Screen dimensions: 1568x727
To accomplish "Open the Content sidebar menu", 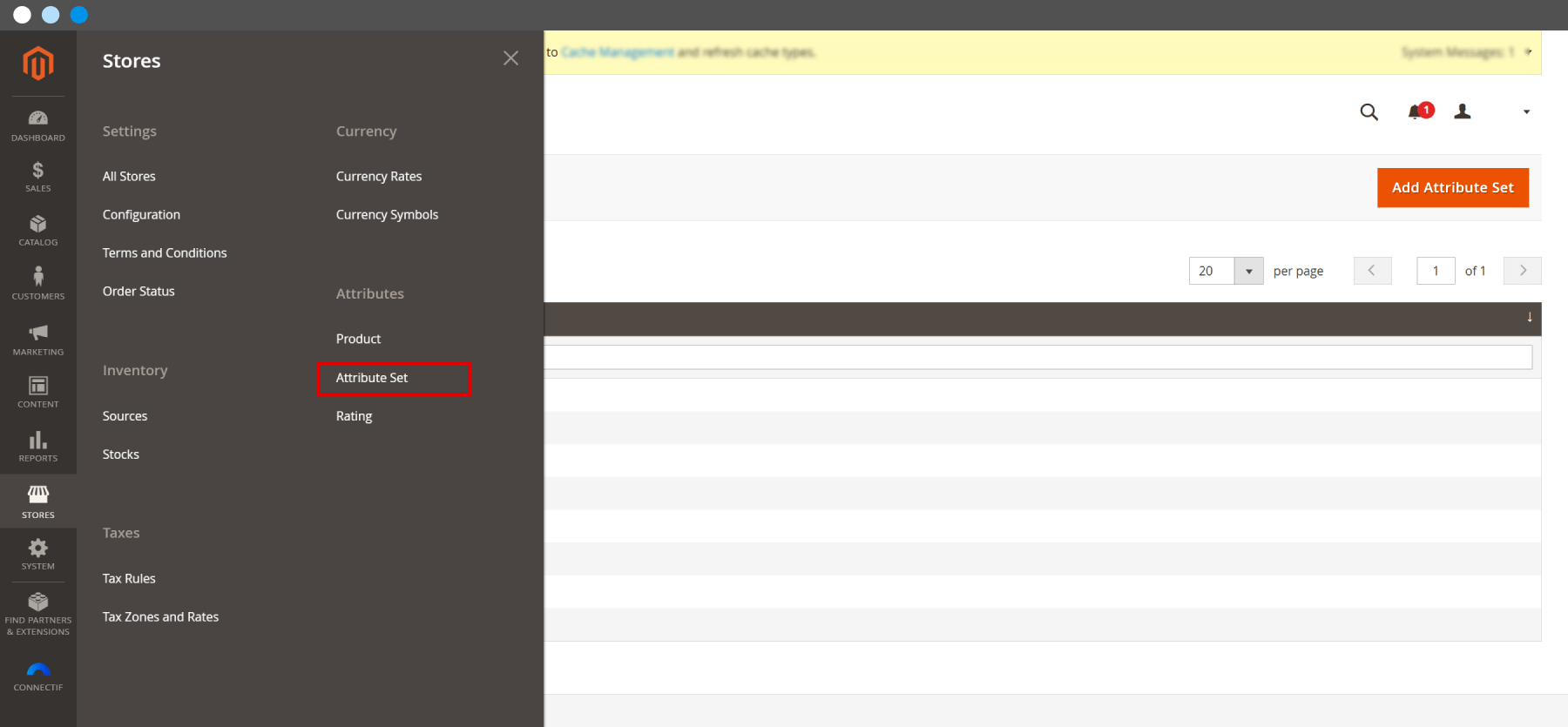I will [x=38, y=392].
